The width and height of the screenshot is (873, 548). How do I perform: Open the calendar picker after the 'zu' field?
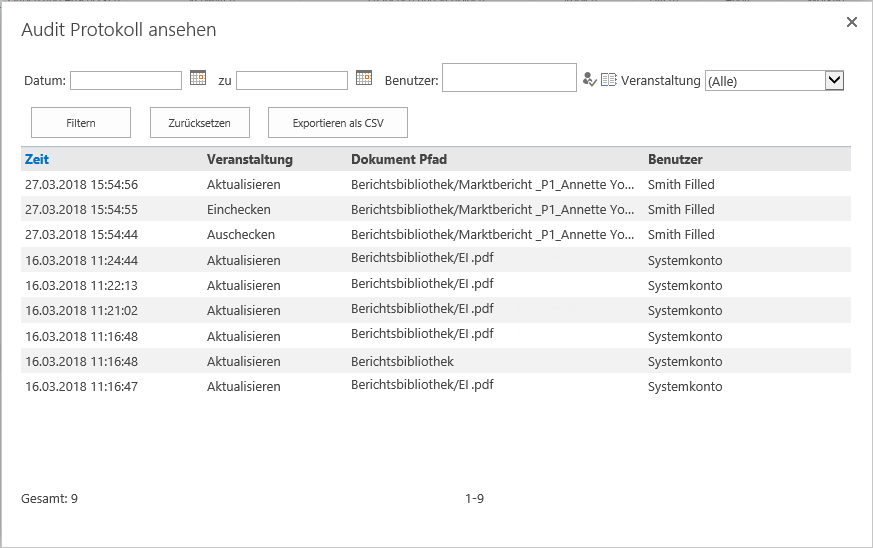click(364, 78)
